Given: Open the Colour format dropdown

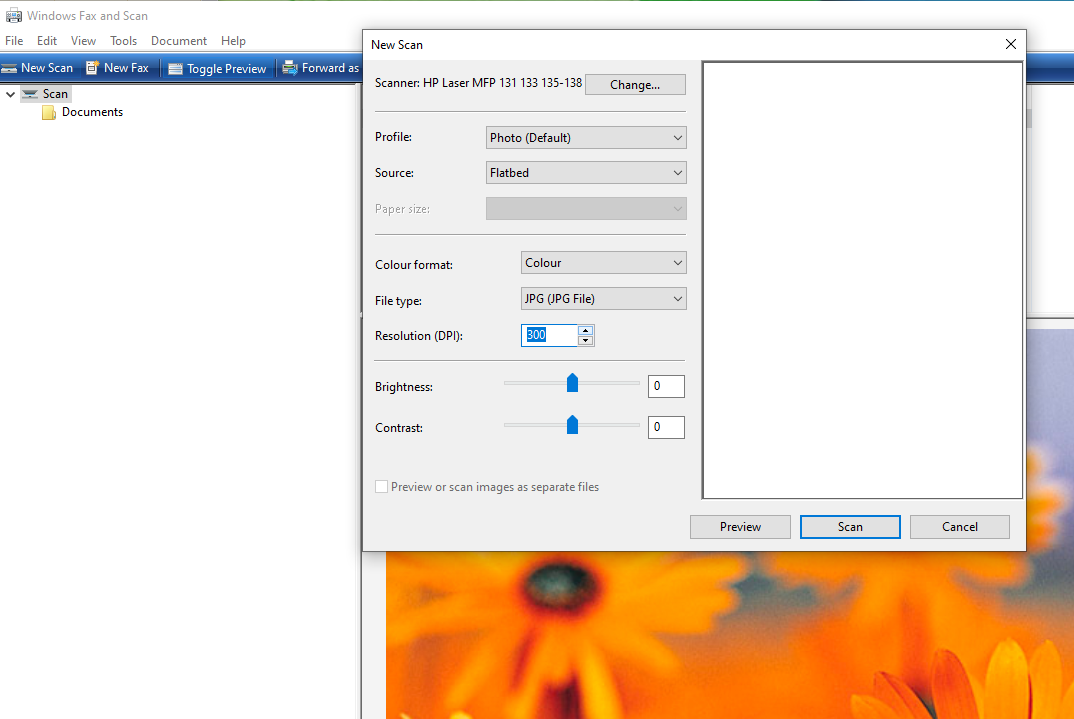Looking at the screenshot, I should [603, 263].
